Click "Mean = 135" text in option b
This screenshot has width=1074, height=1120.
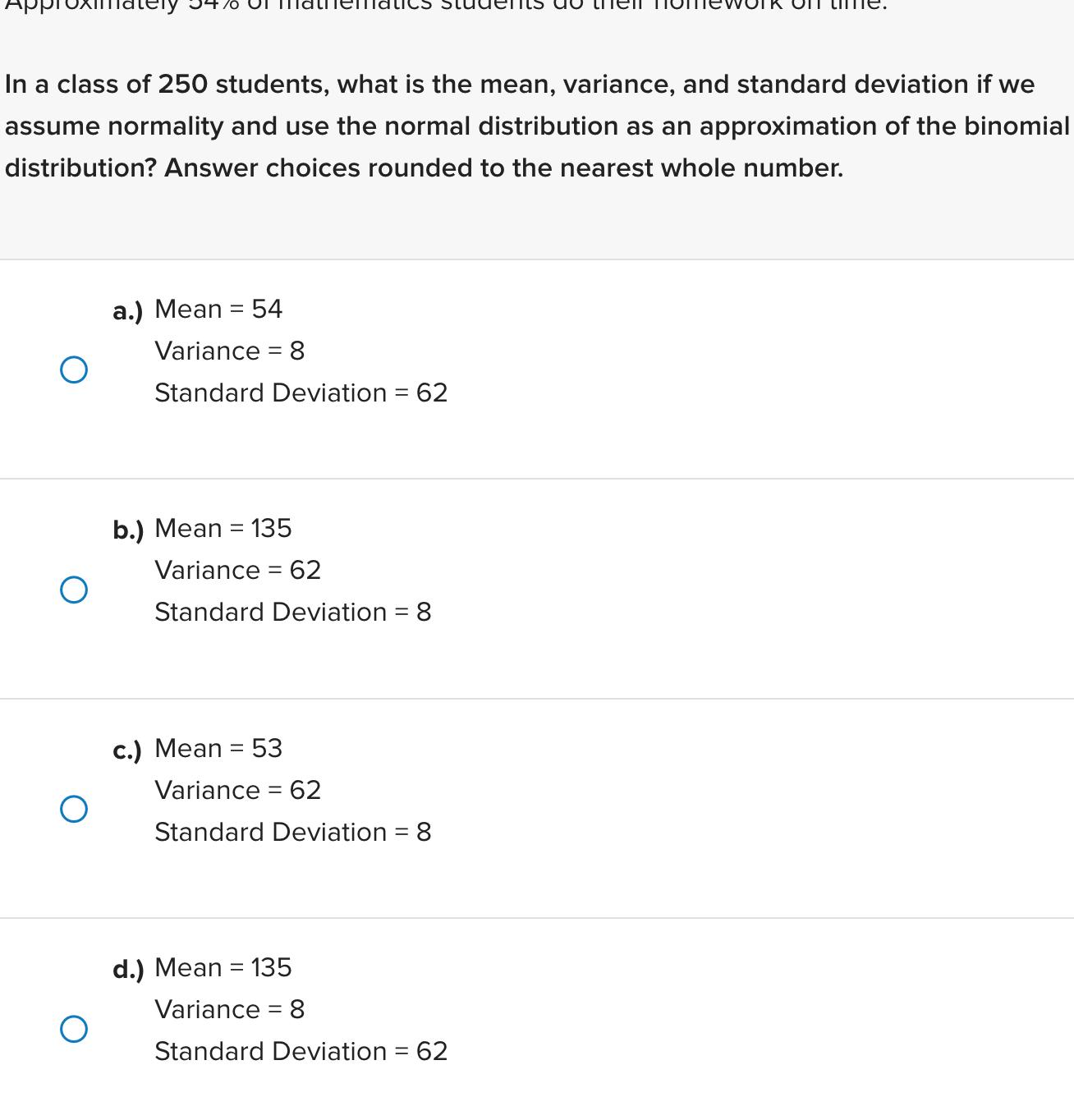point(223,528)
